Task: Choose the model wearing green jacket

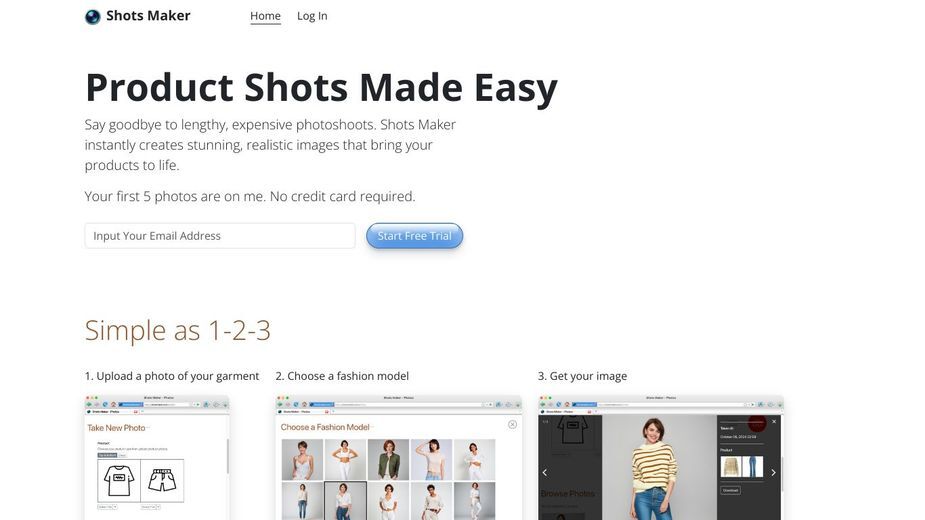Action: (x=388, y=459)
